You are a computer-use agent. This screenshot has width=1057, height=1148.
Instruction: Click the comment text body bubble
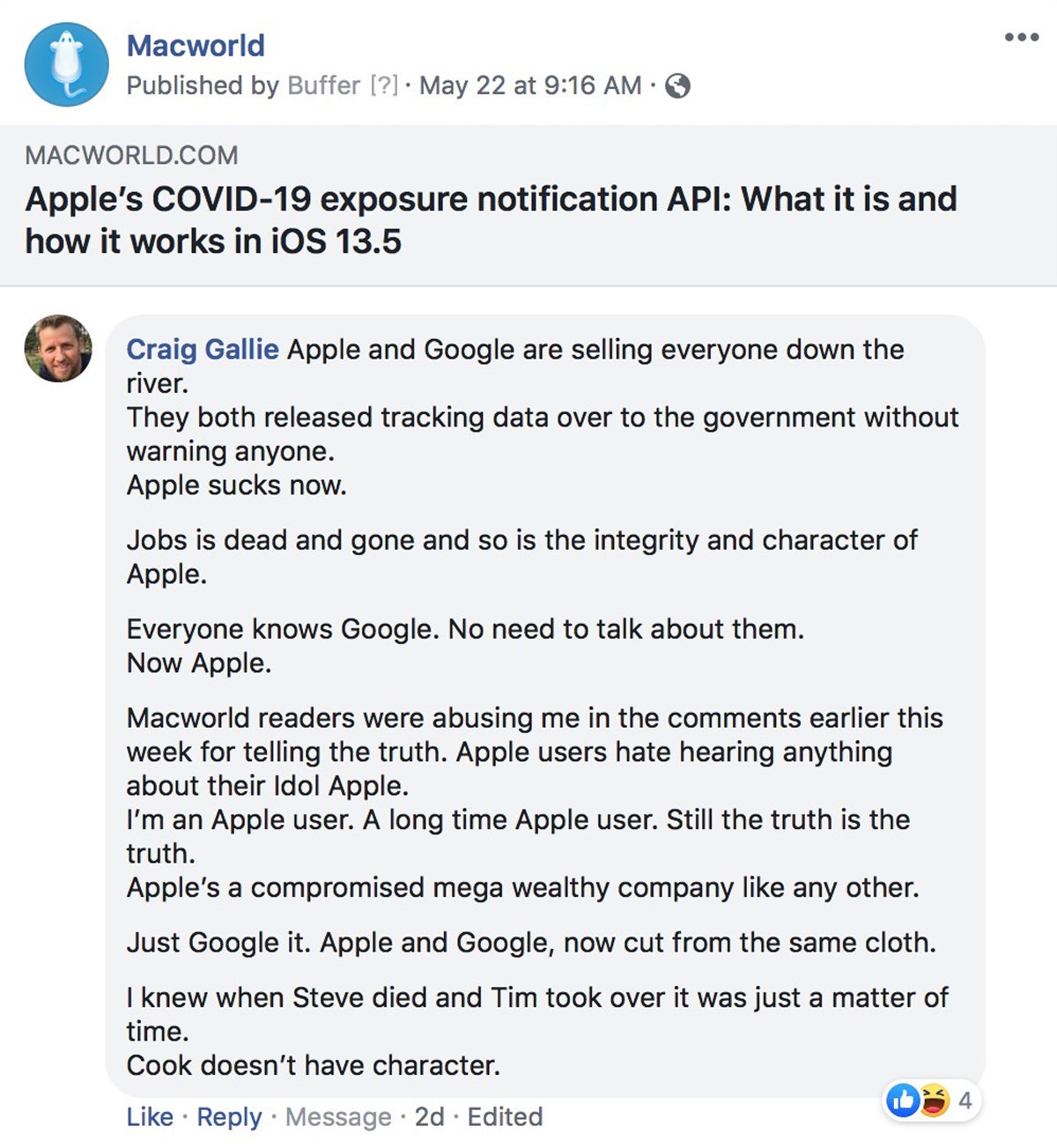pos(544,706)
